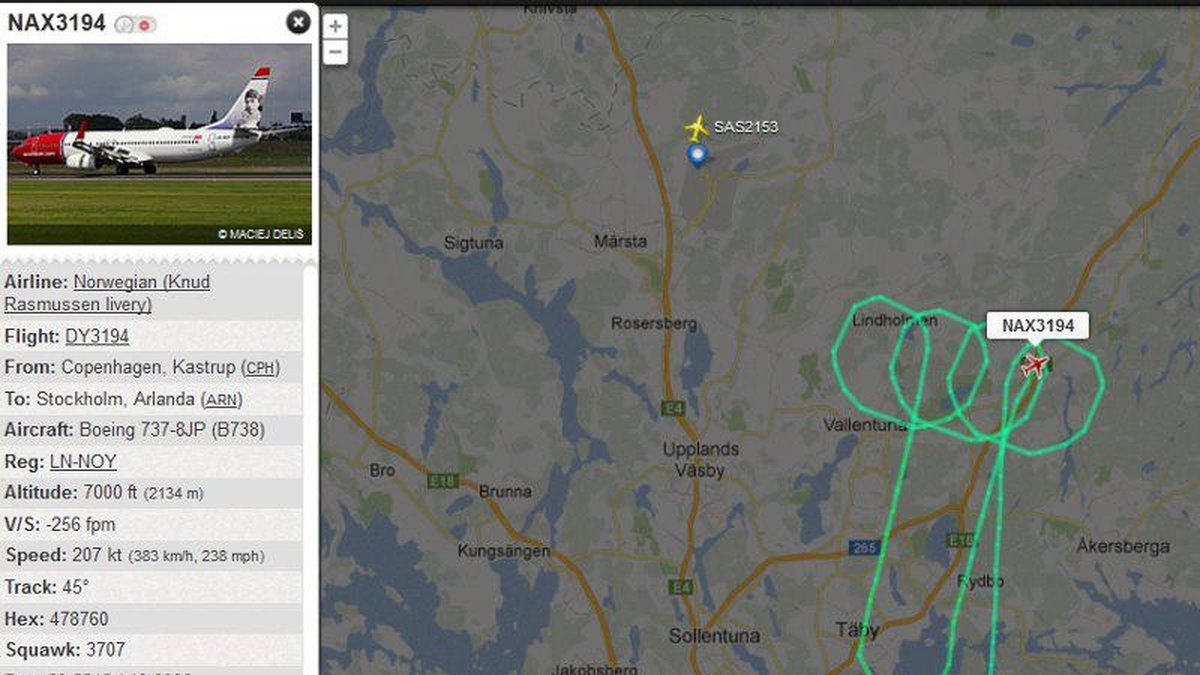Open the LN-NOY registration link
Image resolution: width=1200 pixels, height=675 pixels.
pos(83,461)
